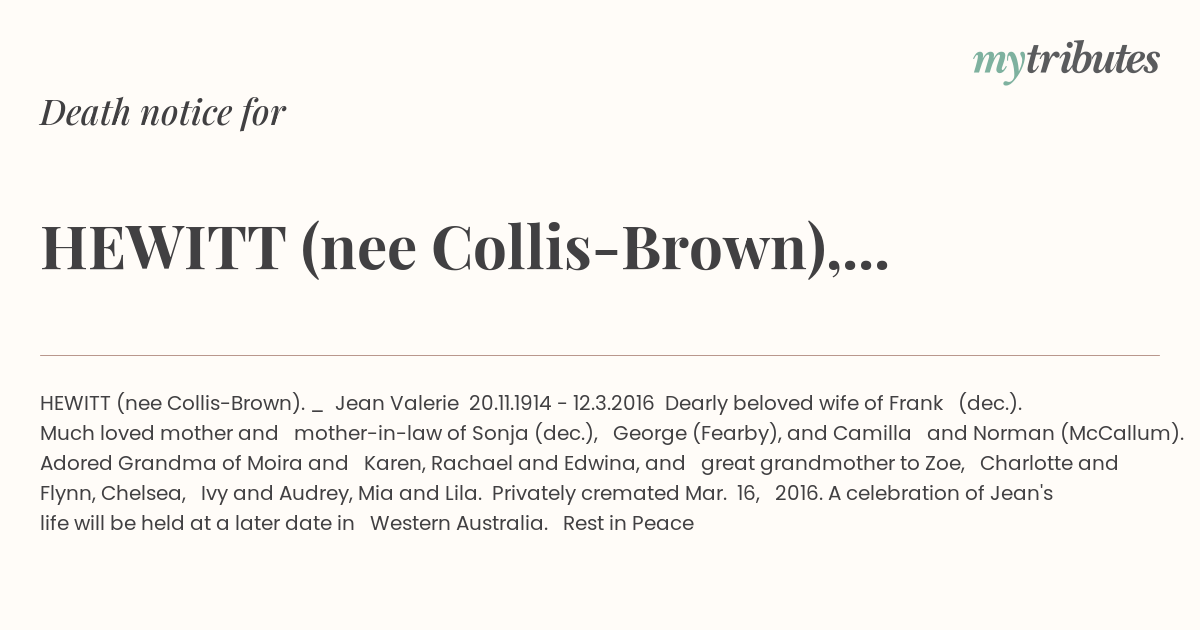The image size is (1200, 630).
Task: Click "Flynn, Chelsea" text
Action: [112, 493]
